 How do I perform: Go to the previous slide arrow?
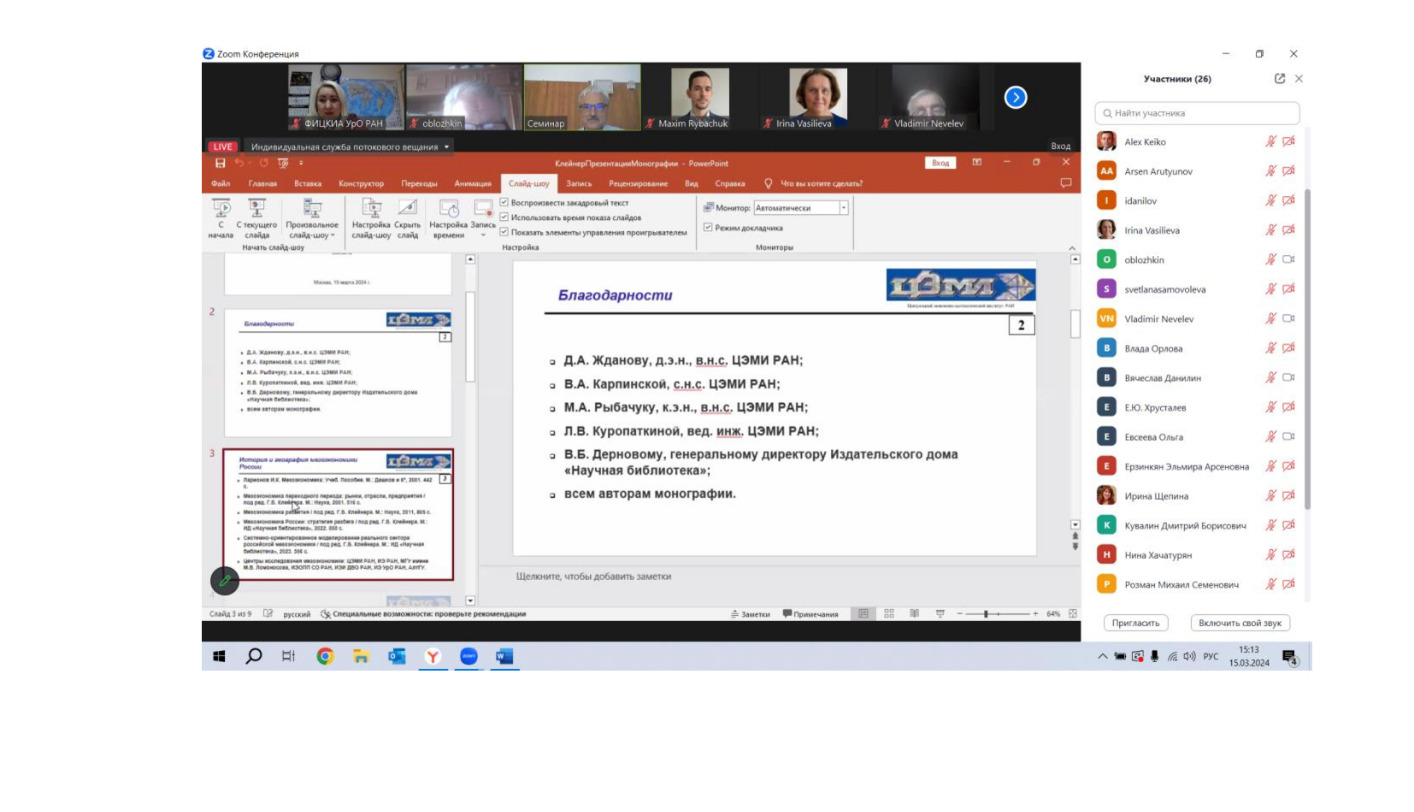1075,537
